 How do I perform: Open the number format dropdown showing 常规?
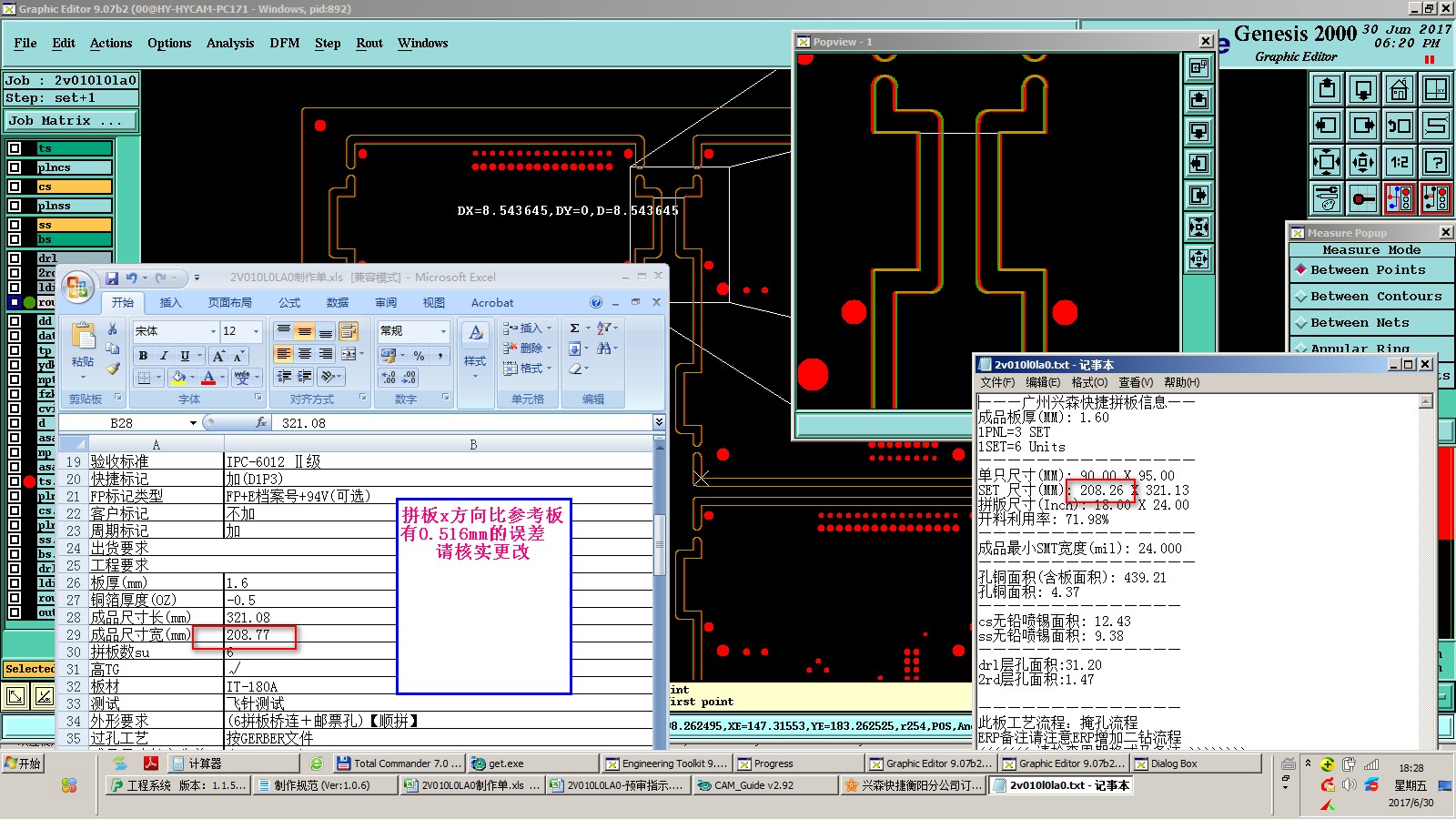click(443, 331)
